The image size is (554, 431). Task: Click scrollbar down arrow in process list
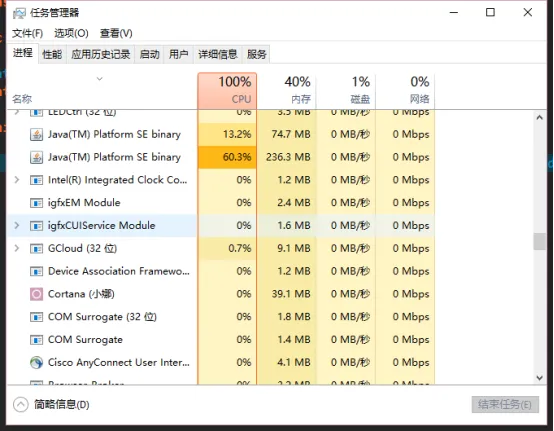pyautogui.click(x=540, y=378)
